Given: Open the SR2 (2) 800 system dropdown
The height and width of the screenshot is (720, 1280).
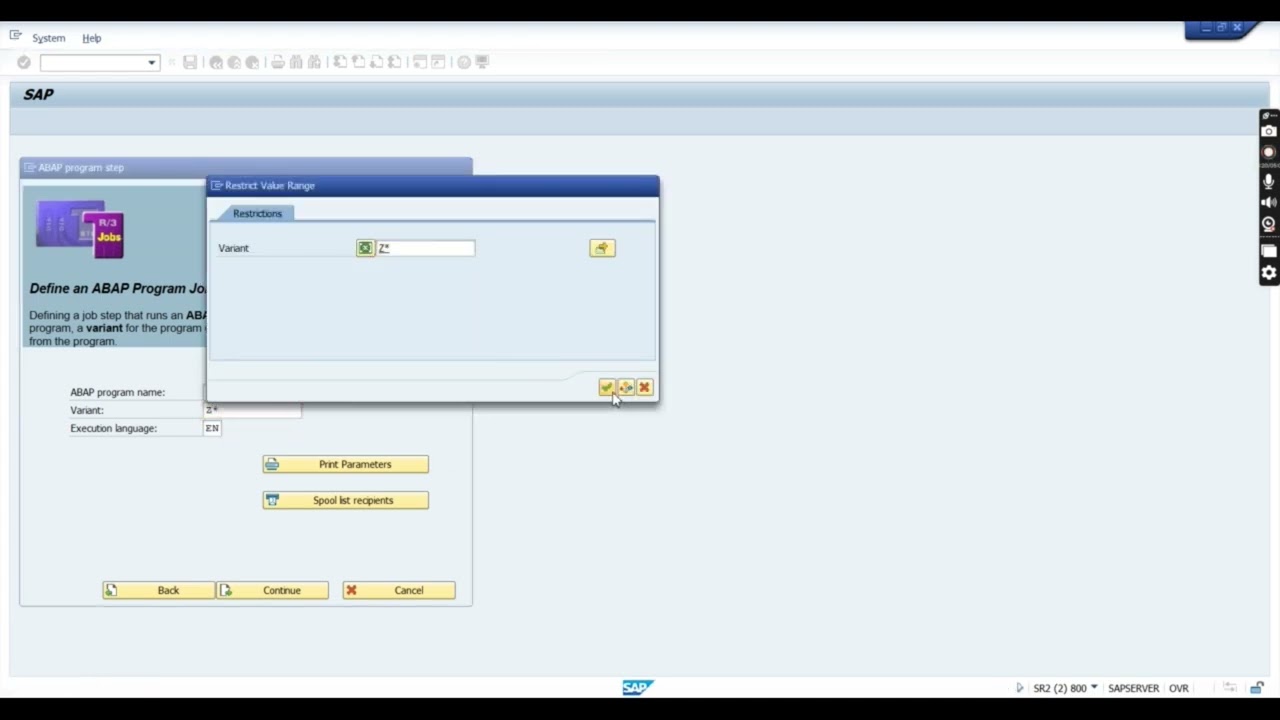Looking at the screenshot, I should tap(1066, 688).
